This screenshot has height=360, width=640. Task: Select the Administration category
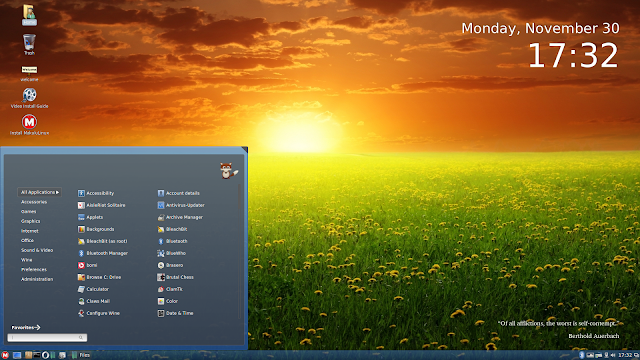coord(37,279)
